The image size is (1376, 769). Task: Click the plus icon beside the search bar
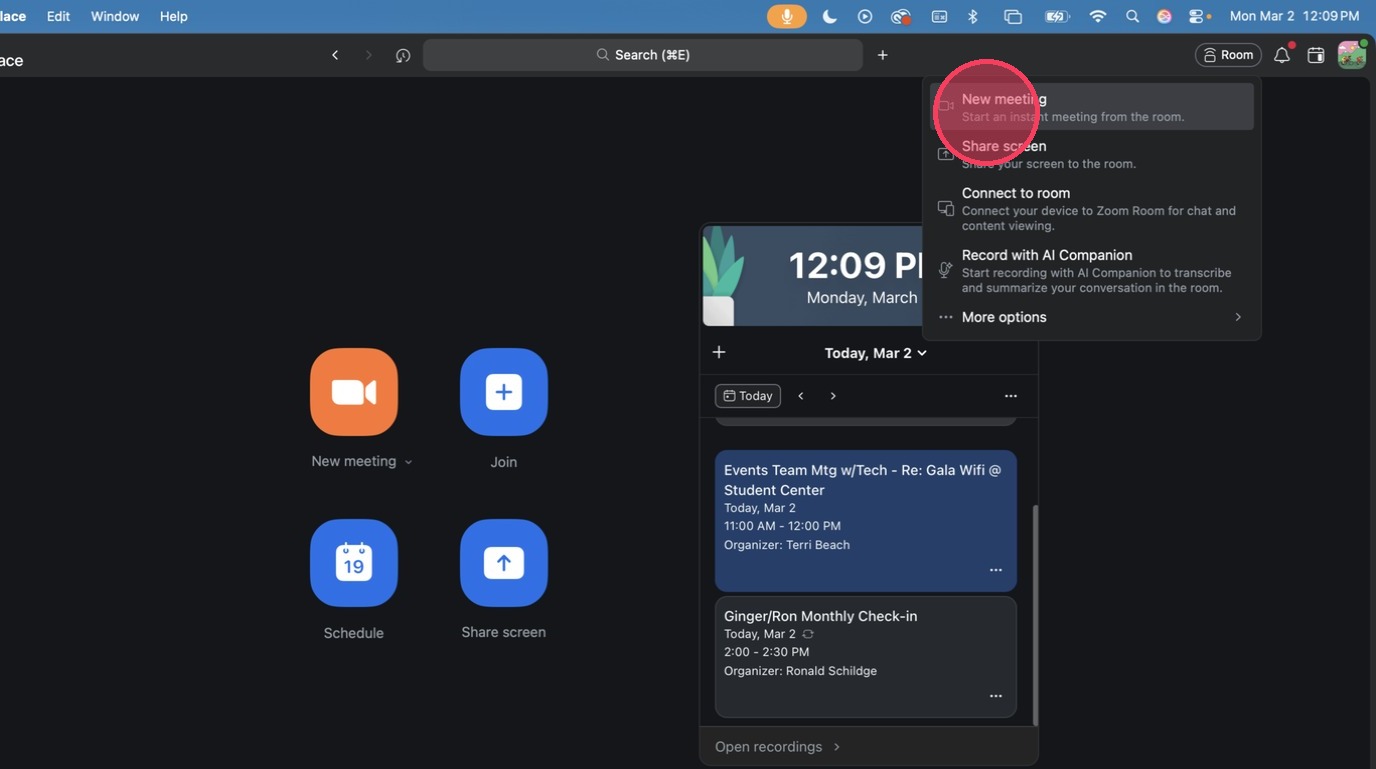click(882, 55)
